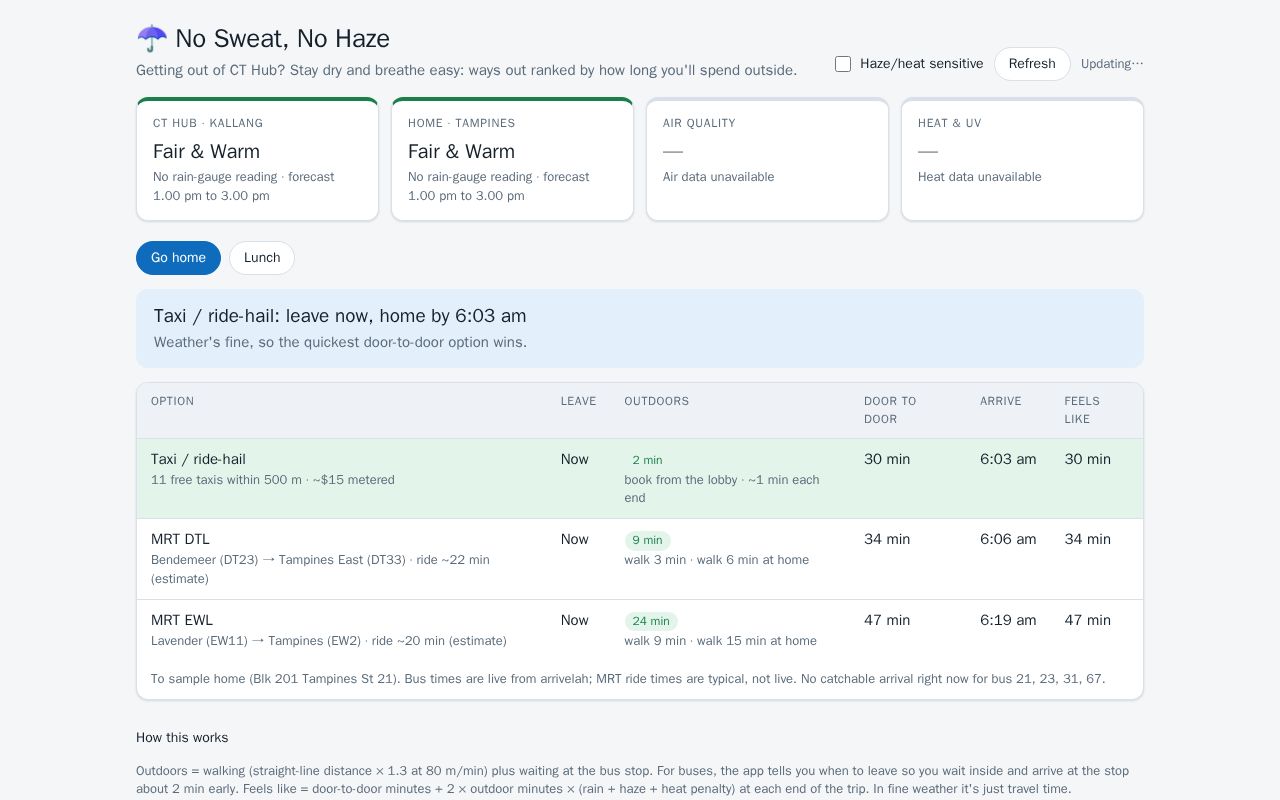Viewport: 1280px width, 800px height.
Task: Enable the Haze/heat sensitive checkbox
Action: [x=843, y=64]
